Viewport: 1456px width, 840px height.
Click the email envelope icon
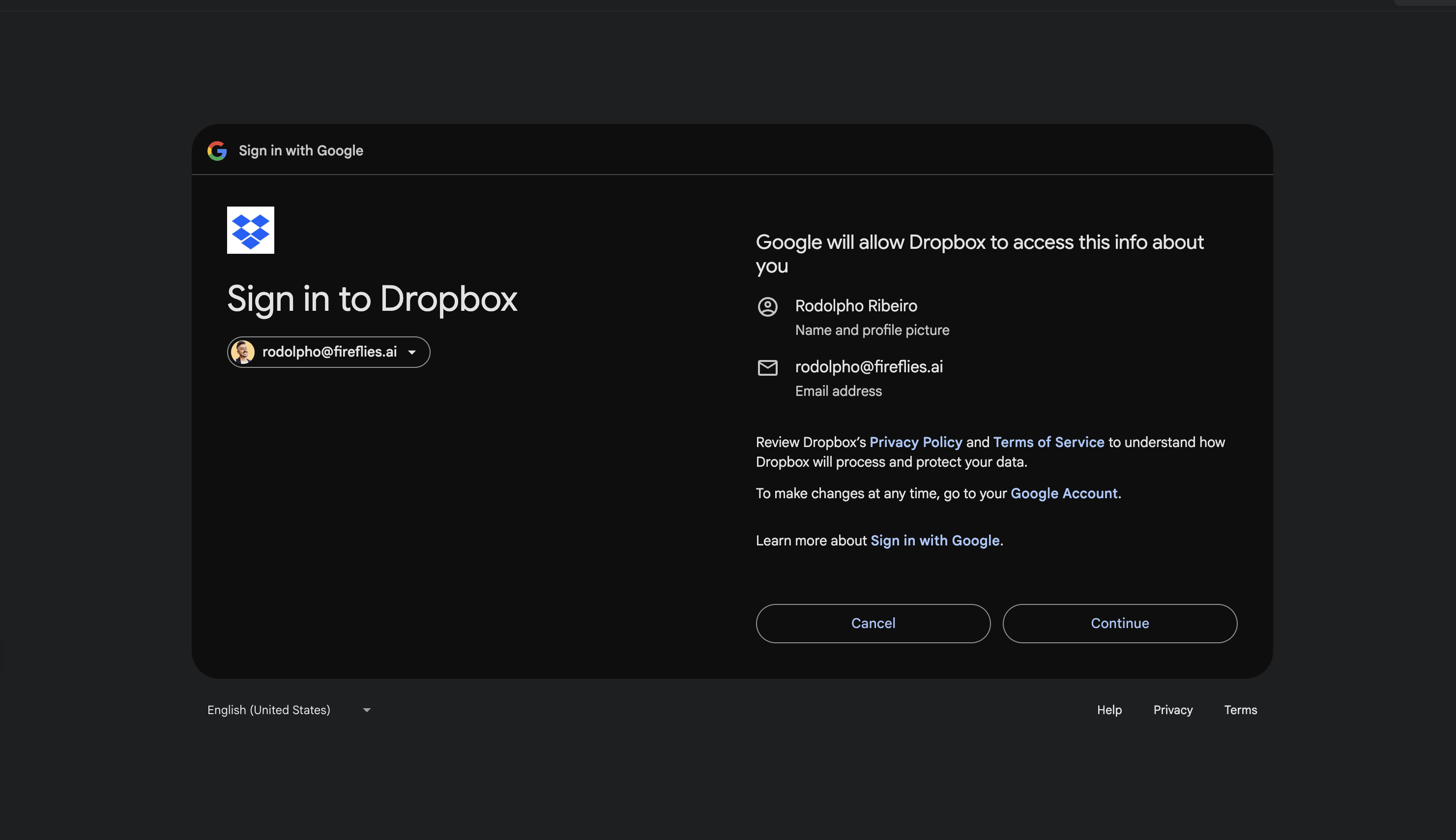[x=767, y=367]
